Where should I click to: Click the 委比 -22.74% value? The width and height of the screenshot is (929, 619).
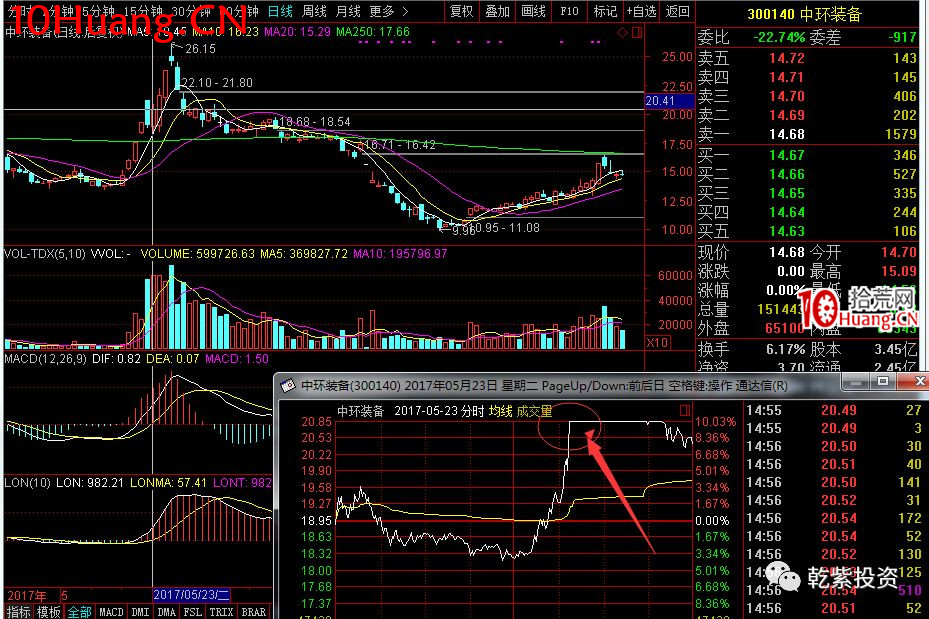779,37
